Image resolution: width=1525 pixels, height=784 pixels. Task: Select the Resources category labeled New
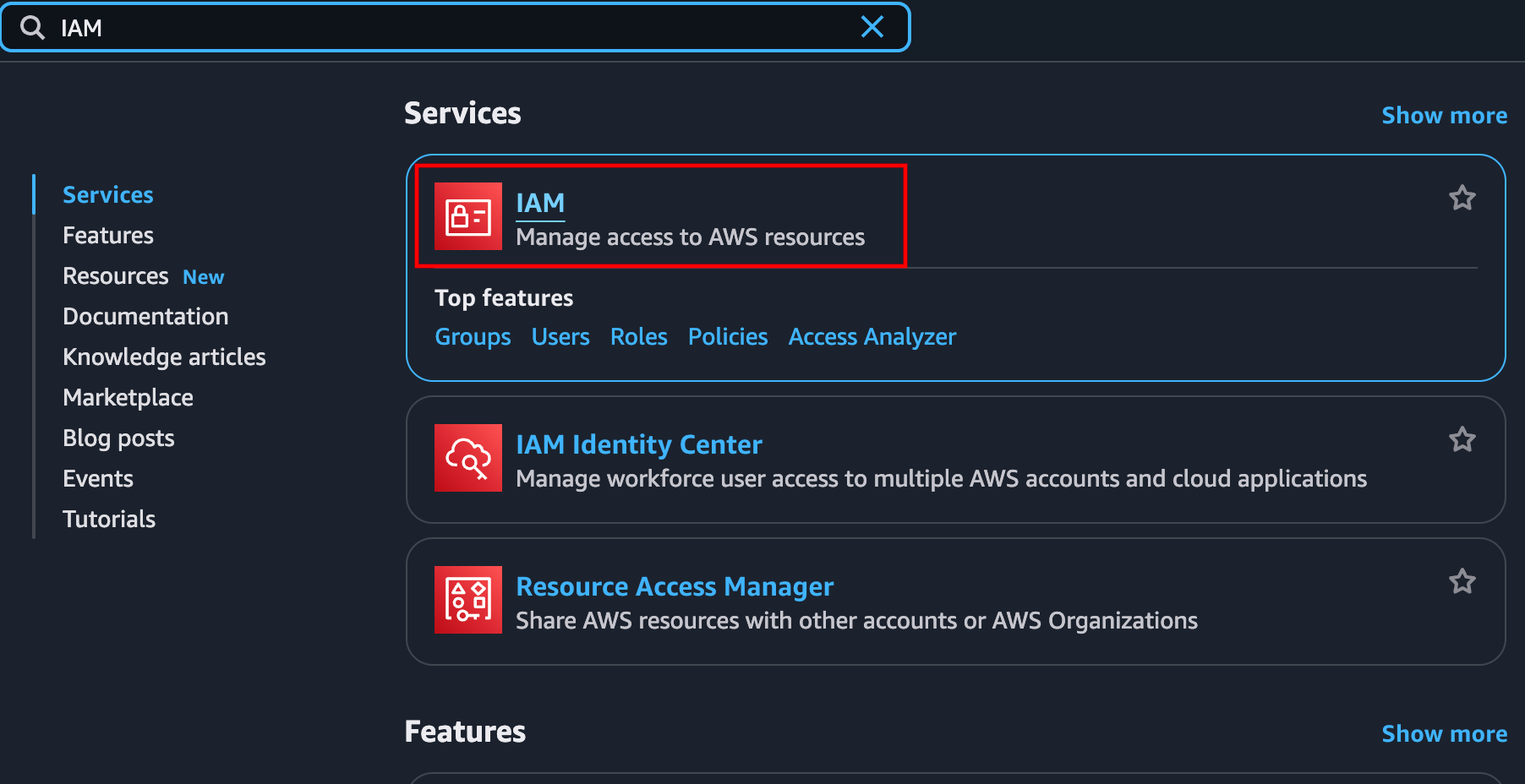115,275
